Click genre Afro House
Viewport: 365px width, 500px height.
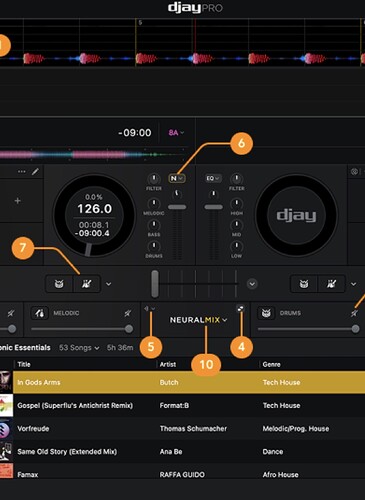pyautogui.click(x=280, y=475)
